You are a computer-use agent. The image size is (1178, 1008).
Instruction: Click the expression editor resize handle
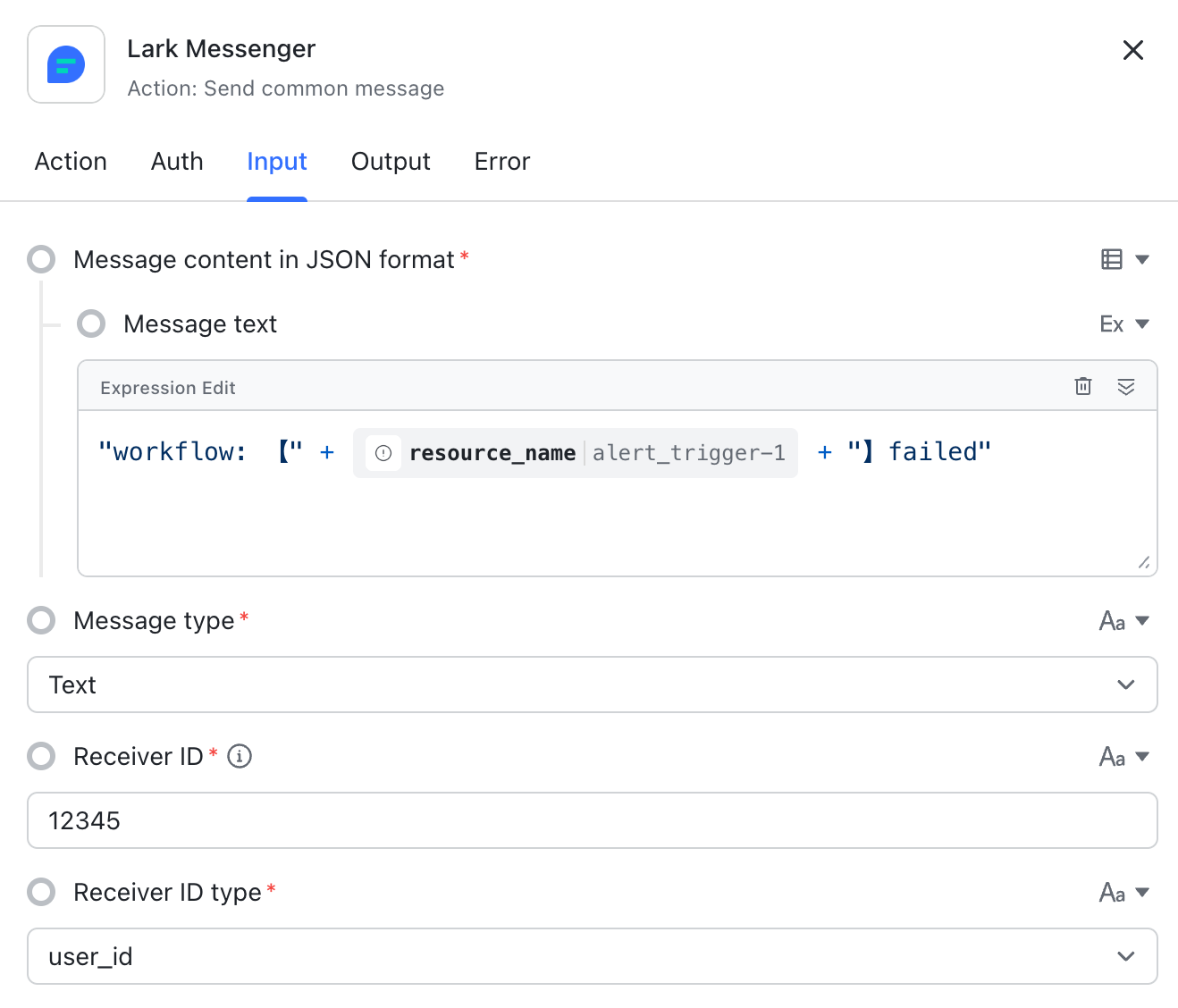pyautogui.click(x=1143, y=562)
